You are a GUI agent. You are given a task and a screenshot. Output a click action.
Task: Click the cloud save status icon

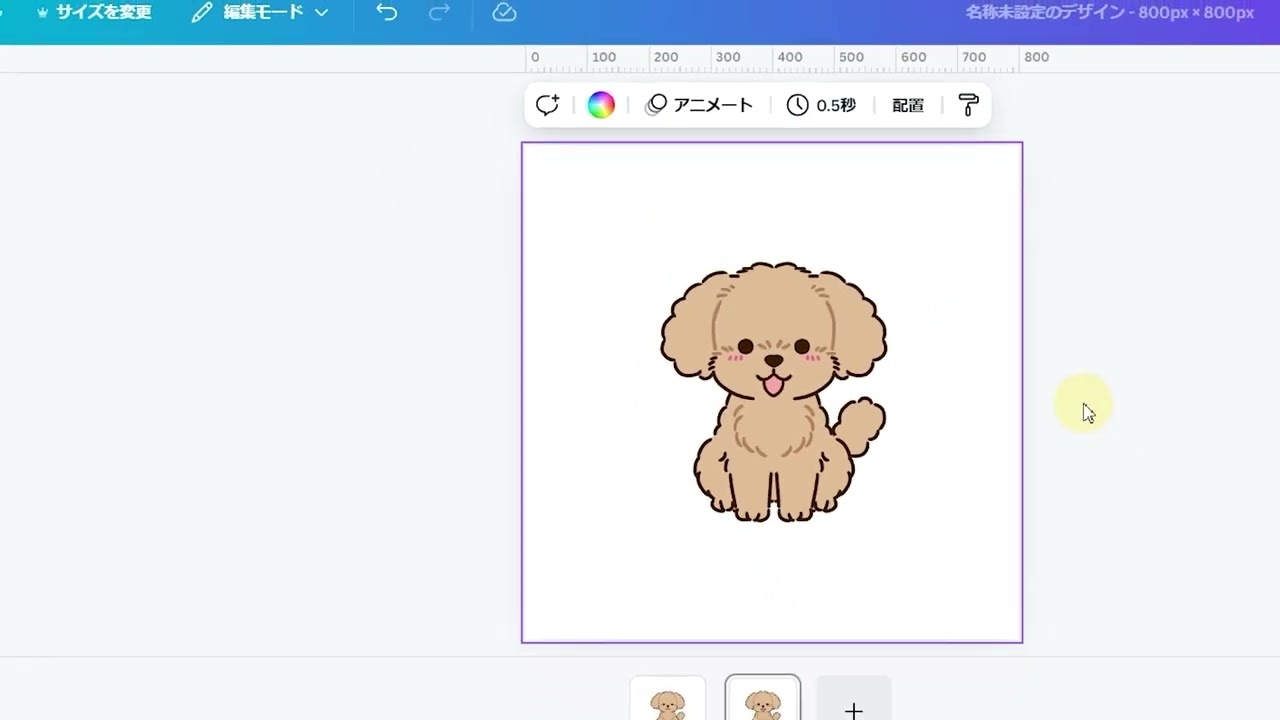(504, 13)
